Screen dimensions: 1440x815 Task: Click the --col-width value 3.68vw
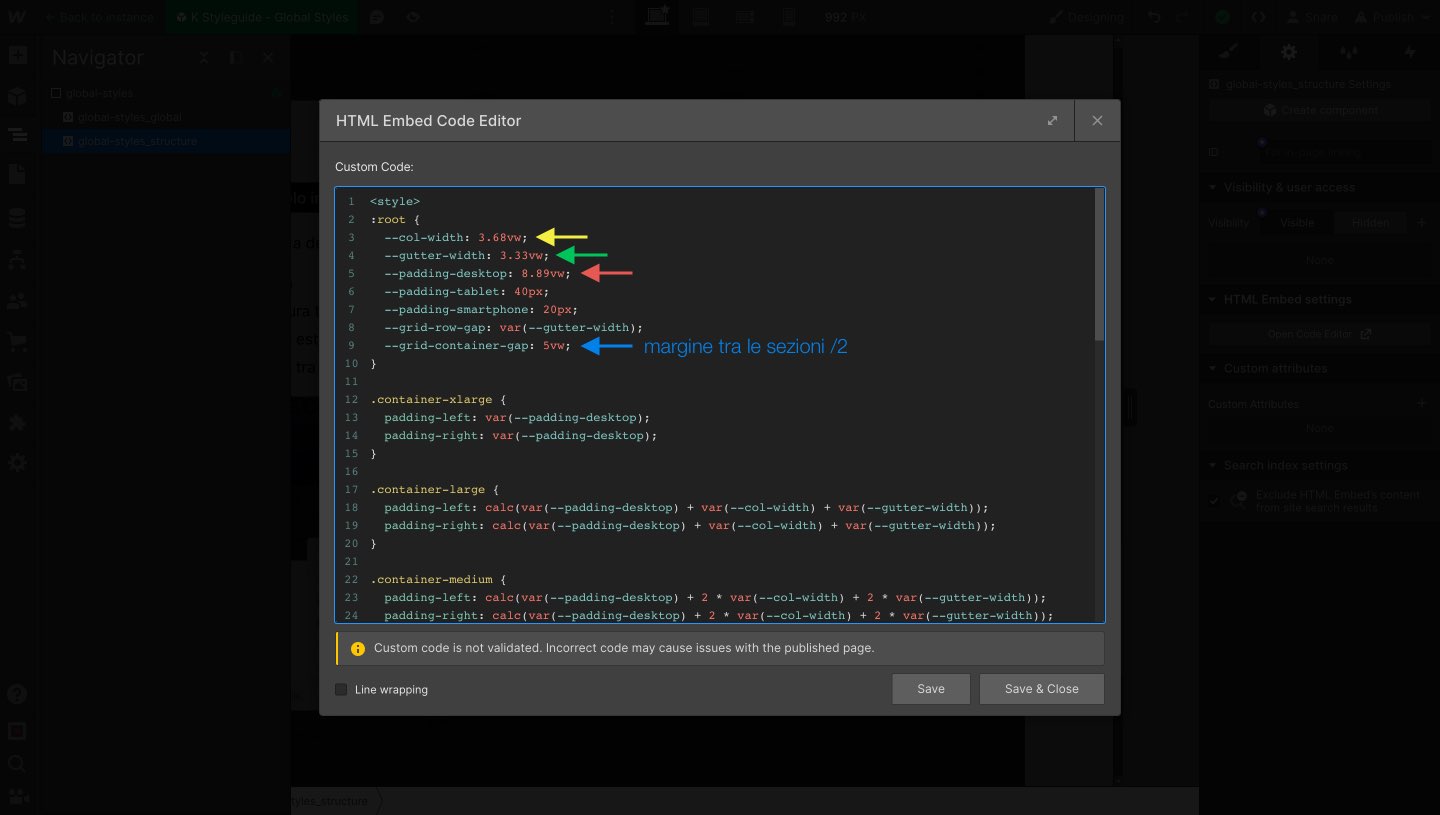(502, 237)
